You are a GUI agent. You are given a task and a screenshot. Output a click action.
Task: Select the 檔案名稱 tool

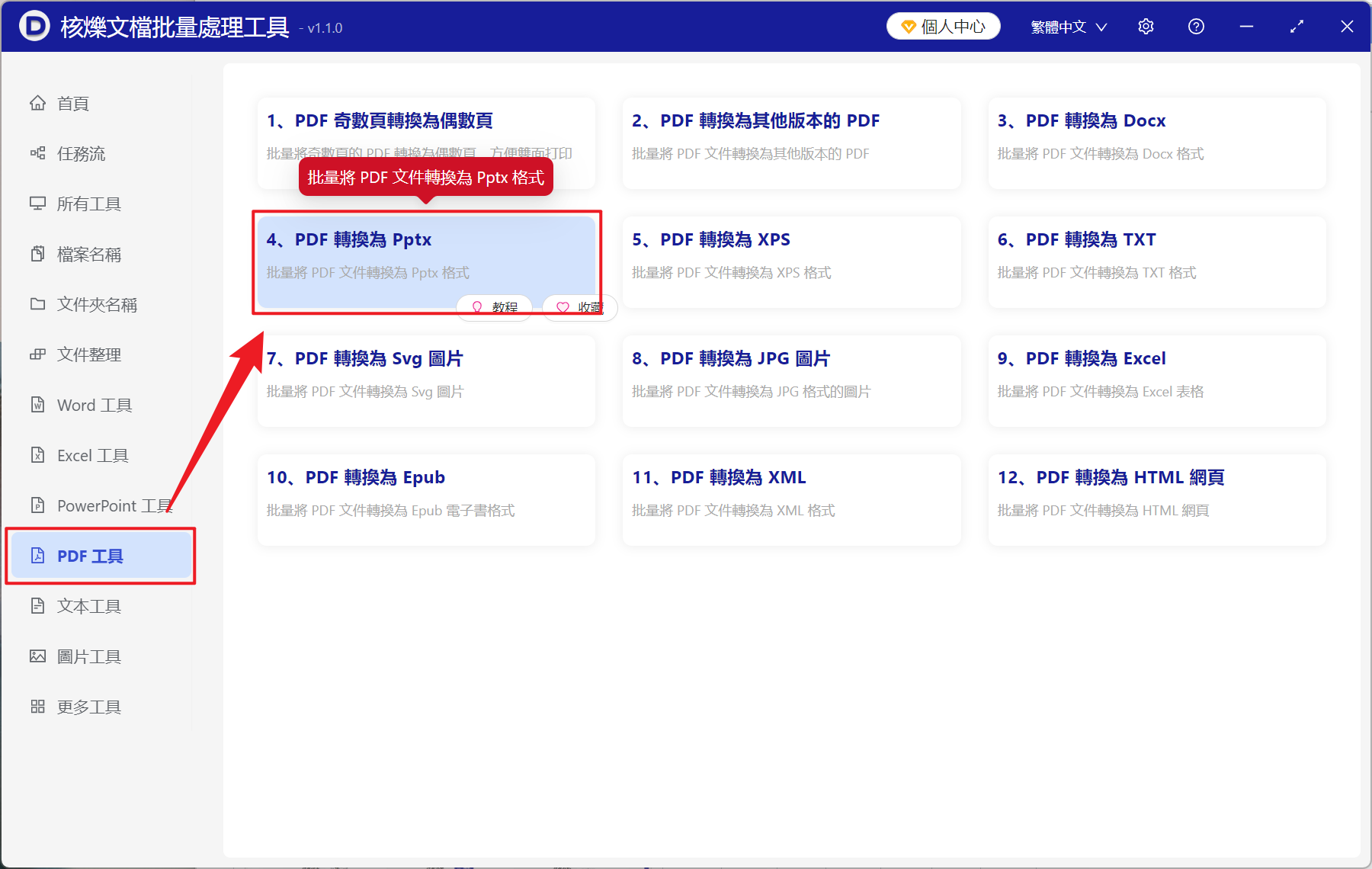pyautogui.click(x=89, y=254)
